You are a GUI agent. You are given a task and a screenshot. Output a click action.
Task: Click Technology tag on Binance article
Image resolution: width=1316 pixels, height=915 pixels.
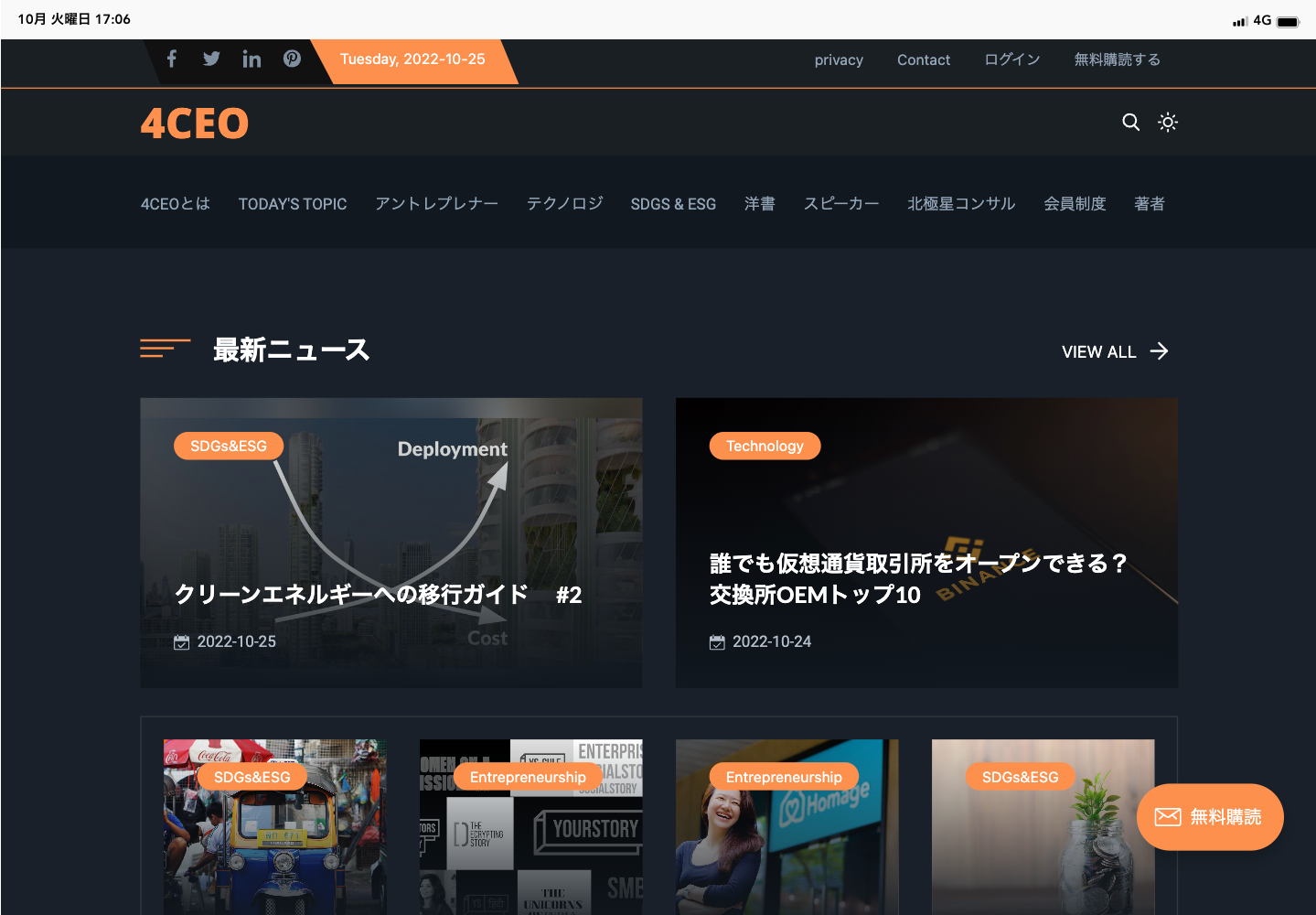point(765,446)
